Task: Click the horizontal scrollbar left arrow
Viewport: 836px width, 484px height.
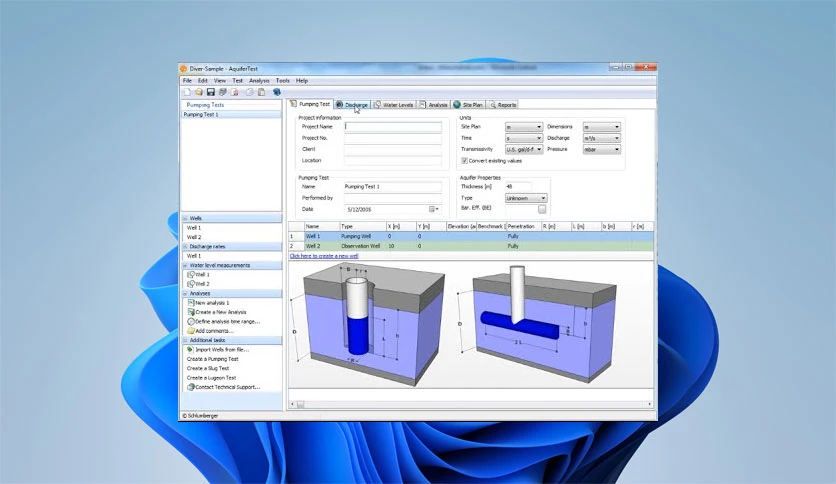Action: pos(292,404)
